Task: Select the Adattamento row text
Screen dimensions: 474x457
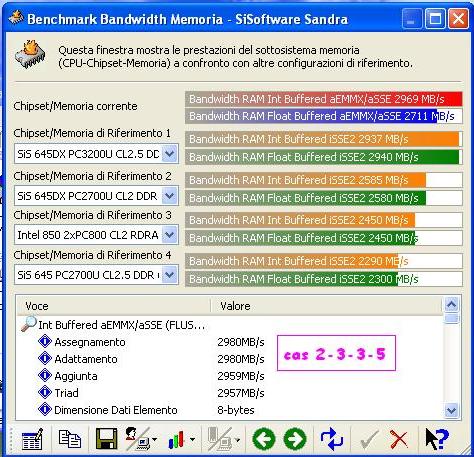Action: pos(86,359)
